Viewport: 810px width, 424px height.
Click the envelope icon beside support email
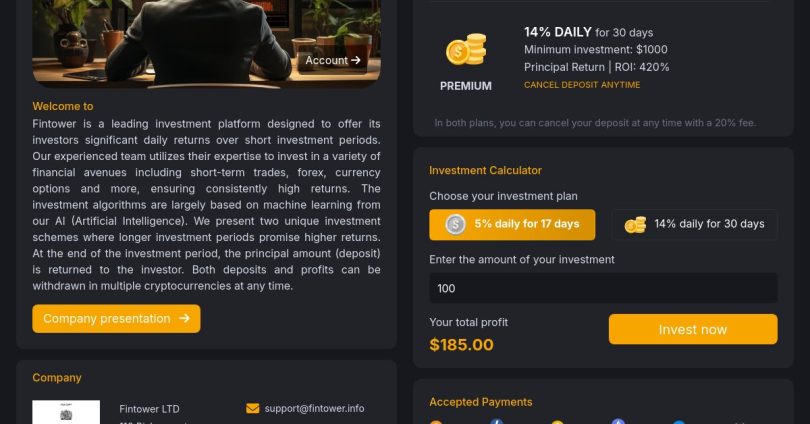252,408
